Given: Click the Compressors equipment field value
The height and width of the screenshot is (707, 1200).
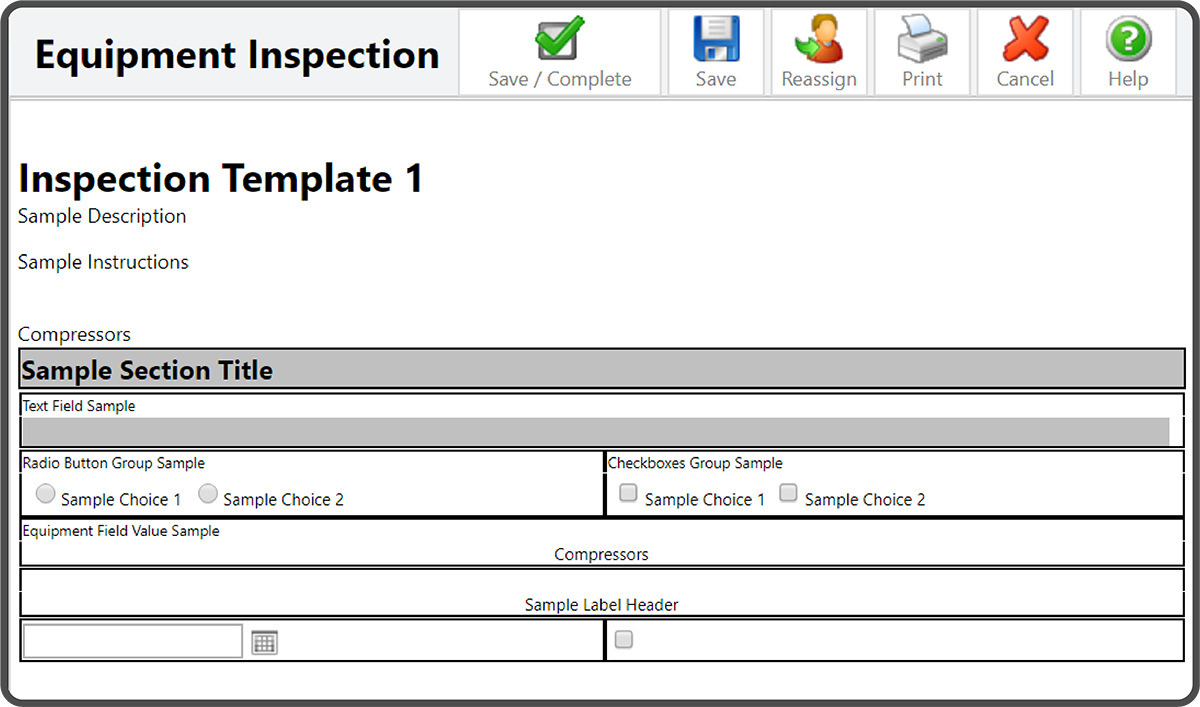Looking at the screenshot, I should (x=601, y=554).
